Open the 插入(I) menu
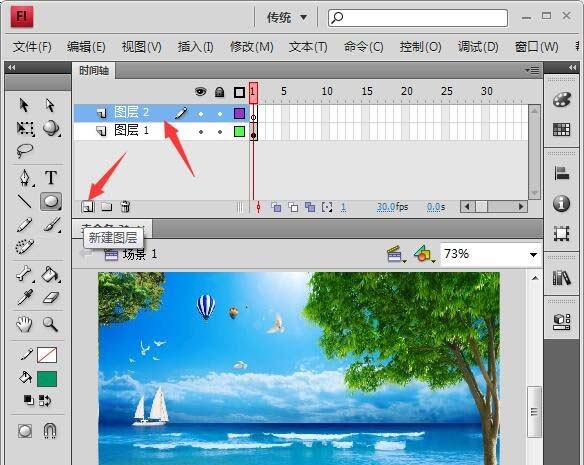The width and height of the screenshot is (584, 465). pos(196,47)
